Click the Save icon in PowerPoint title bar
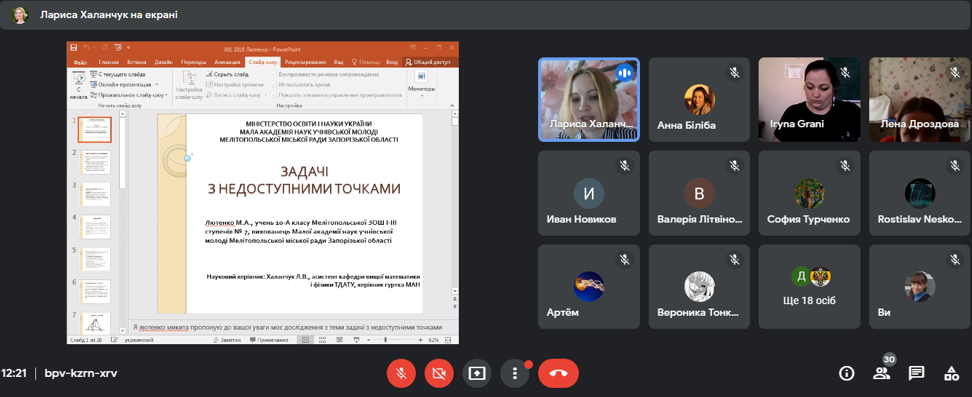The image size is (972, 397). [74, 47]
